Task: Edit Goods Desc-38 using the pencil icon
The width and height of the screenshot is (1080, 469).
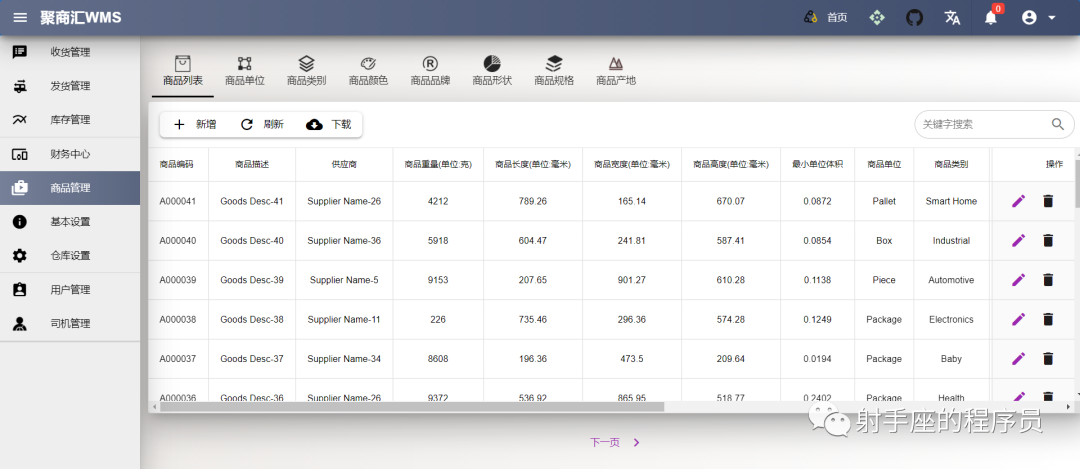Action: pos(1019,320)
